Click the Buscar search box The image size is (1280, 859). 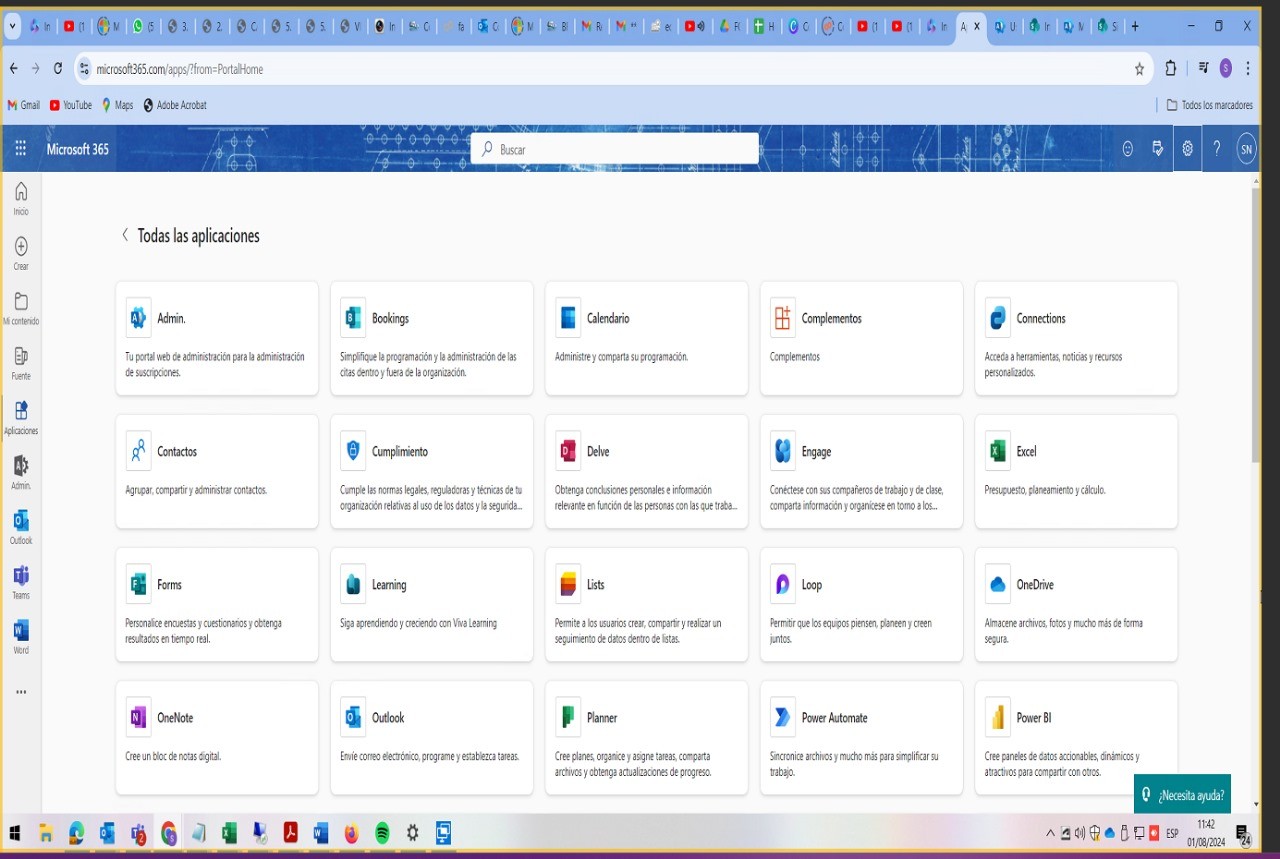[615, 149]
